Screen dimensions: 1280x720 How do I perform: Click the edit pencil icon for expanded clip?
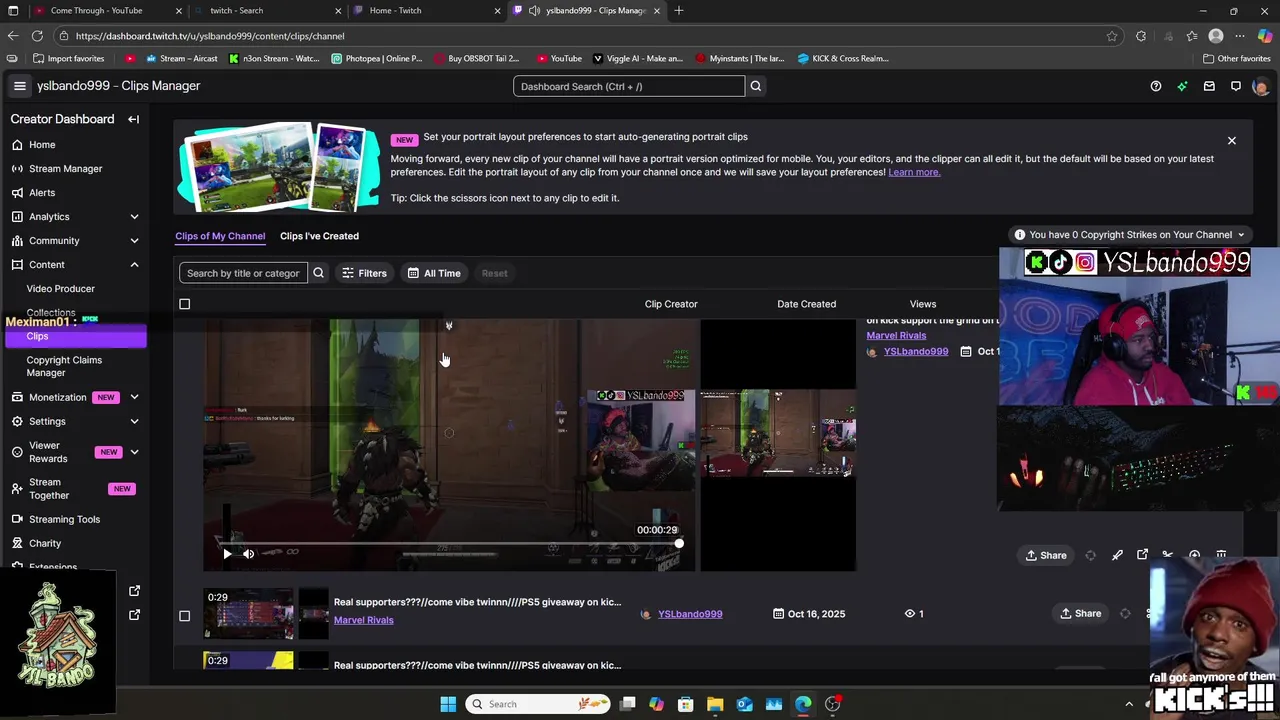1117,555
